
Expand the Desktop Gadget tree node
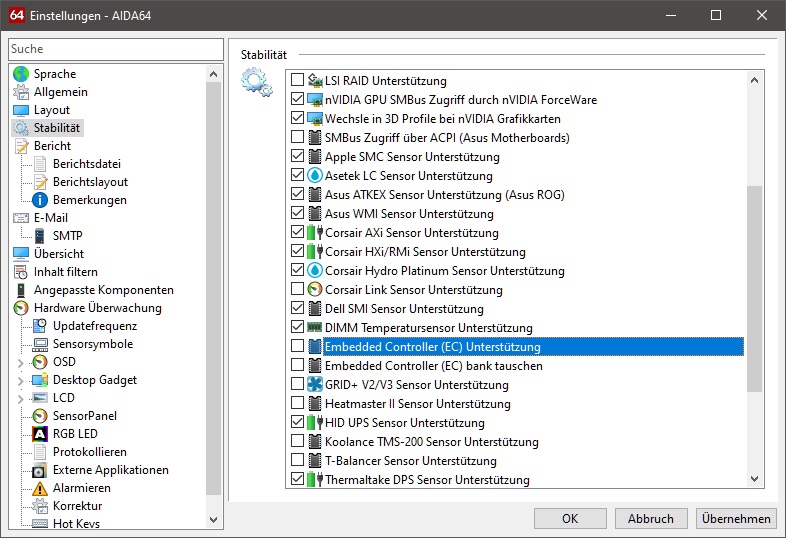[x=21, y=381]
